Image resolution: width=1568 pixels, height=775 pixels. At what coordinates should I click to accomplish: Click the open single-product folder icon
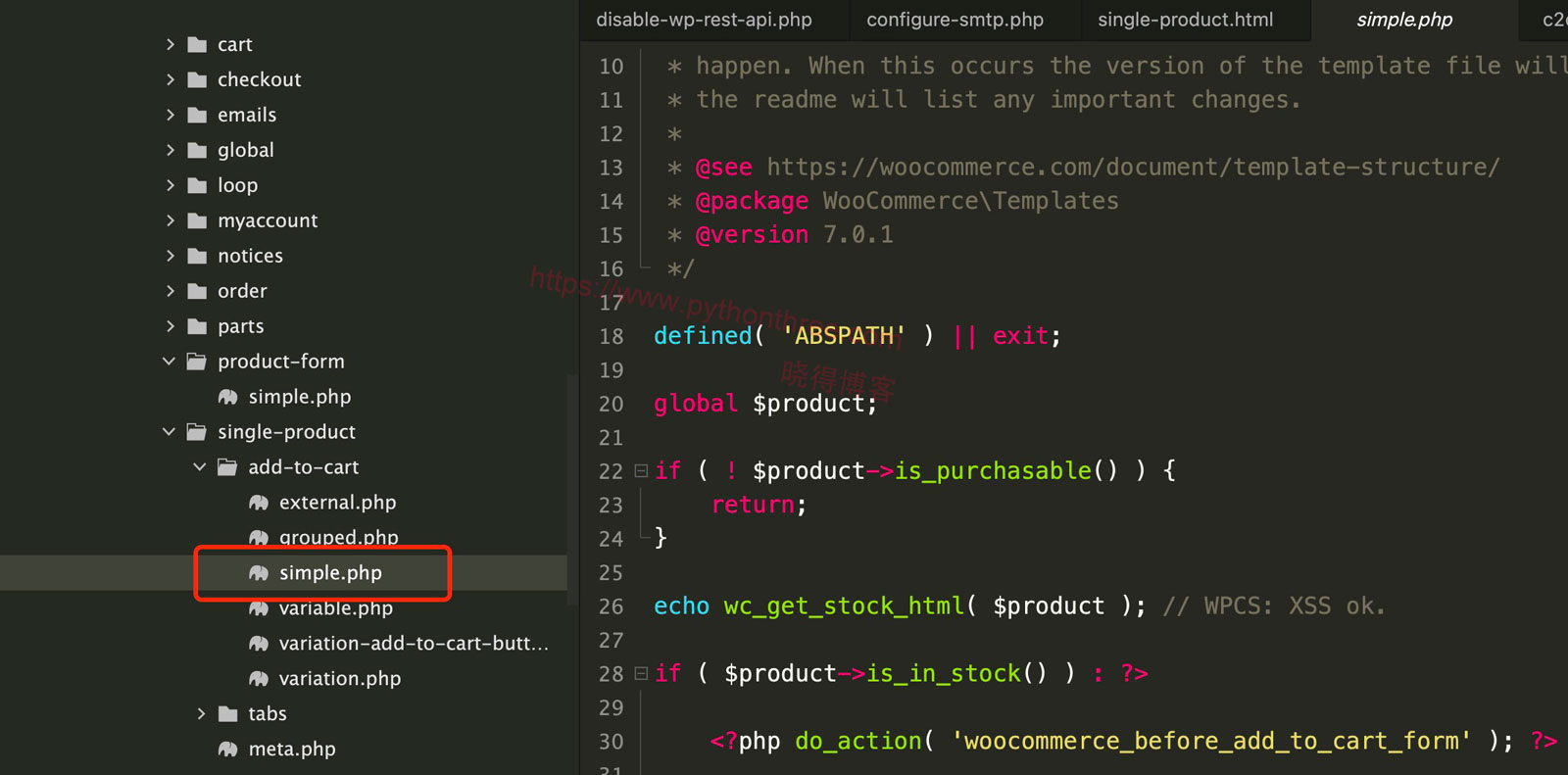pyautogui.click(x=197, y=432)
